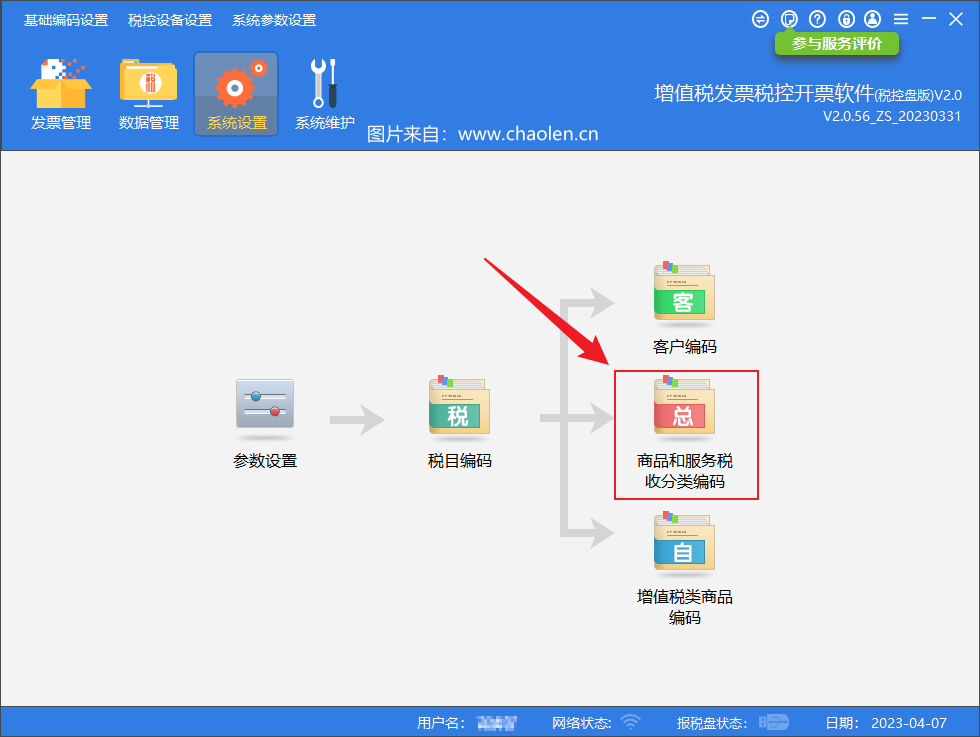This screenshot has height=737, width=980.
Task: Open 税控设备设置 menu
Action: (170, 20)
